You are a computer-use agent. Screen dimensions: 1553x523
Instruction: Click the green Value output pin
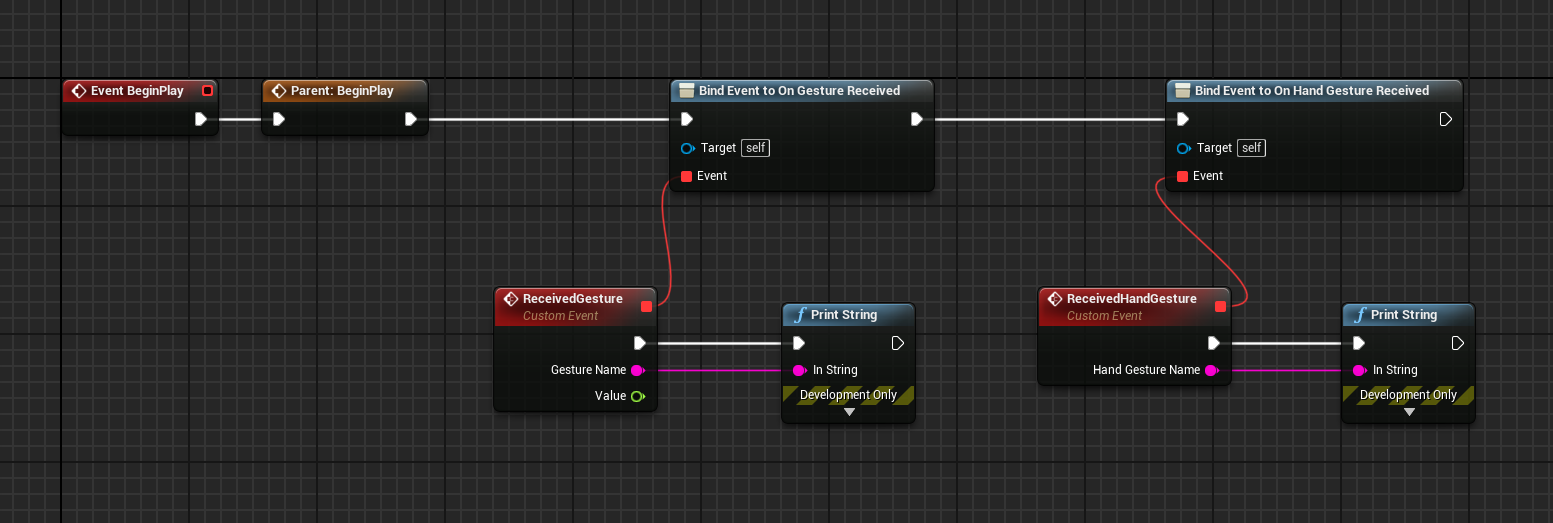(x=637, y=396)
